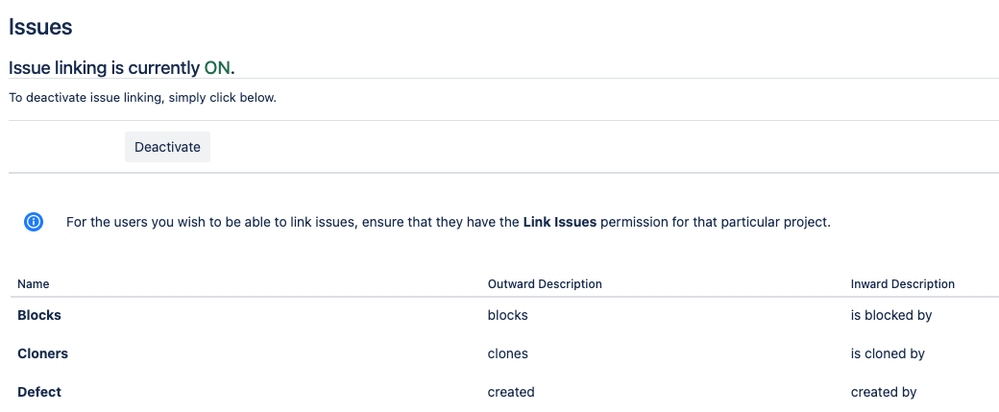This screenshot has height=412, width=999.
Task: Click the green ON status text
Action: click(x=217, y=67)
